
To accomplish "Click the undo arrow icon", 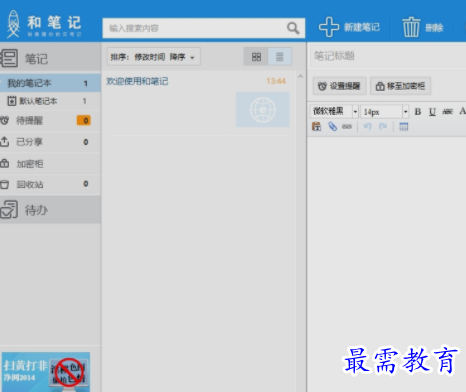I will point(367,127).
